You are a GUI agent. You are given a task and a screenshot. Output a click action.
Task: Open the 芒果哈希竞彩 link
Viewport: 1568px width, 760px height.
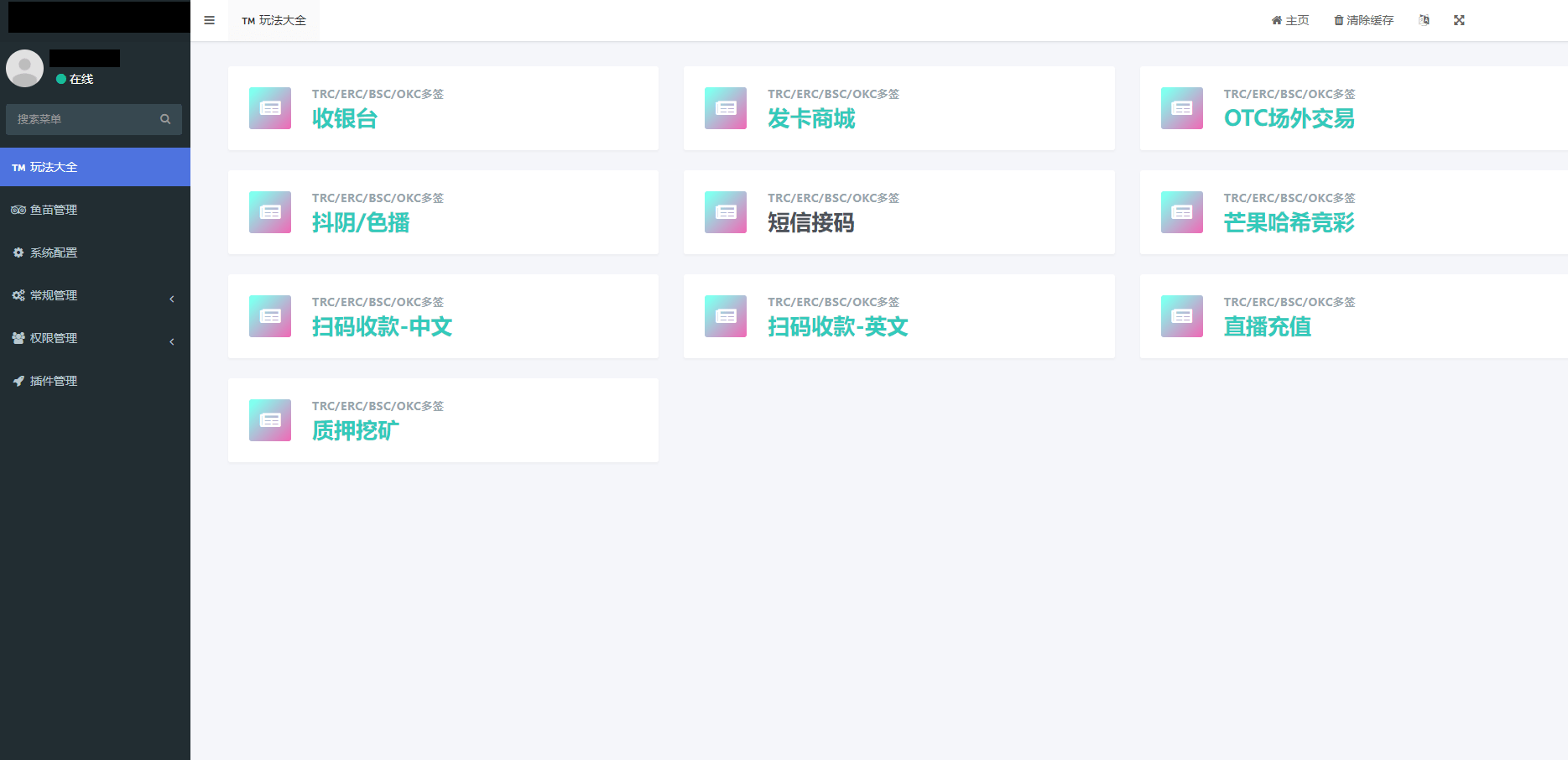1289,223
